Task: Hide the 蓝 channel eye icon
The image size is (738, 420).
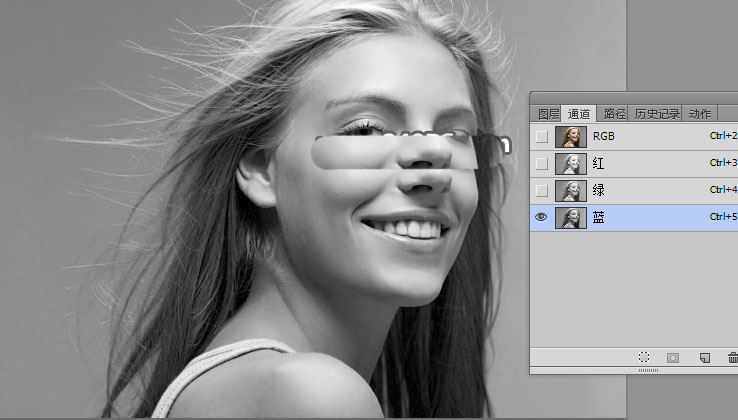Action: pos(541,217)
